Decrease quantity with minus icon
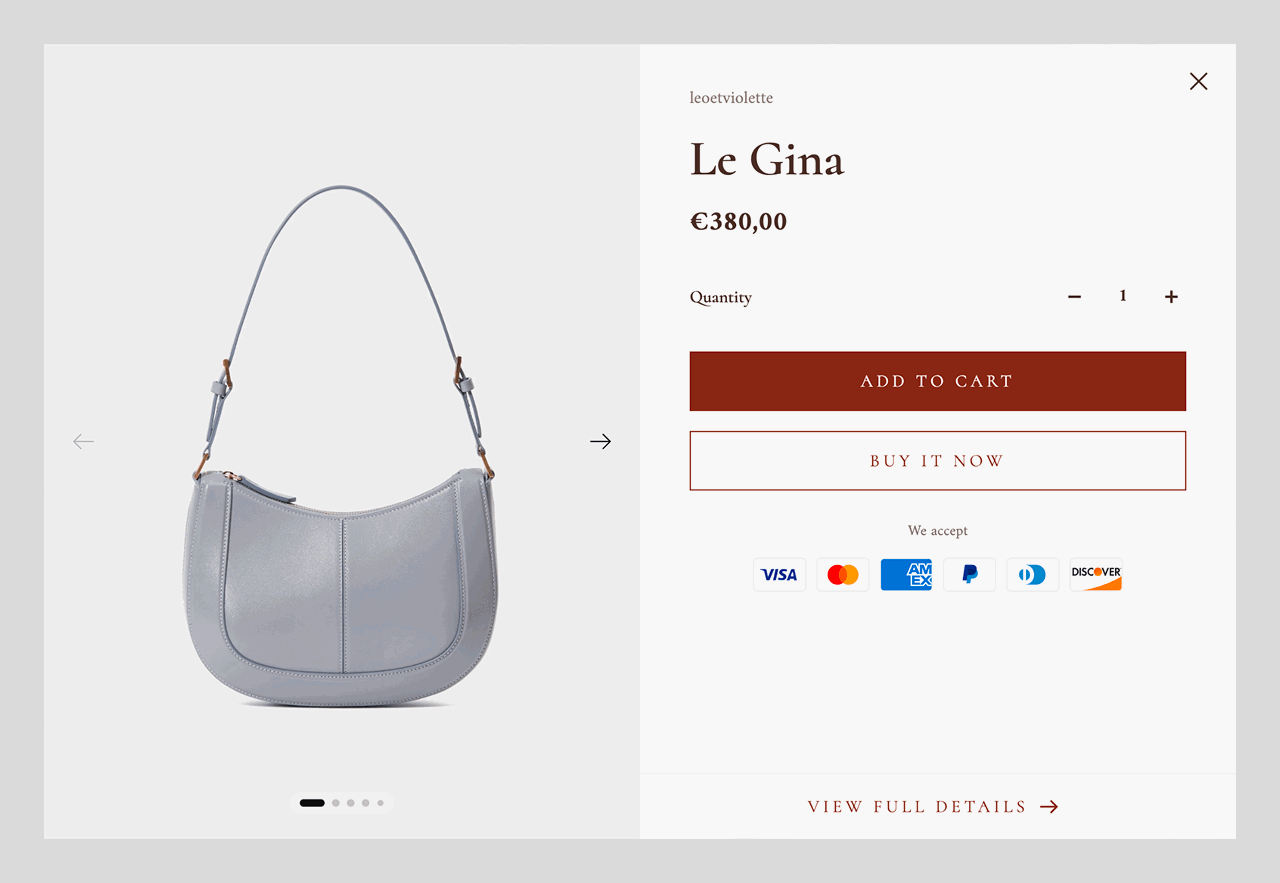This screenshot has width=1280, height=883. pos(1074,296)
